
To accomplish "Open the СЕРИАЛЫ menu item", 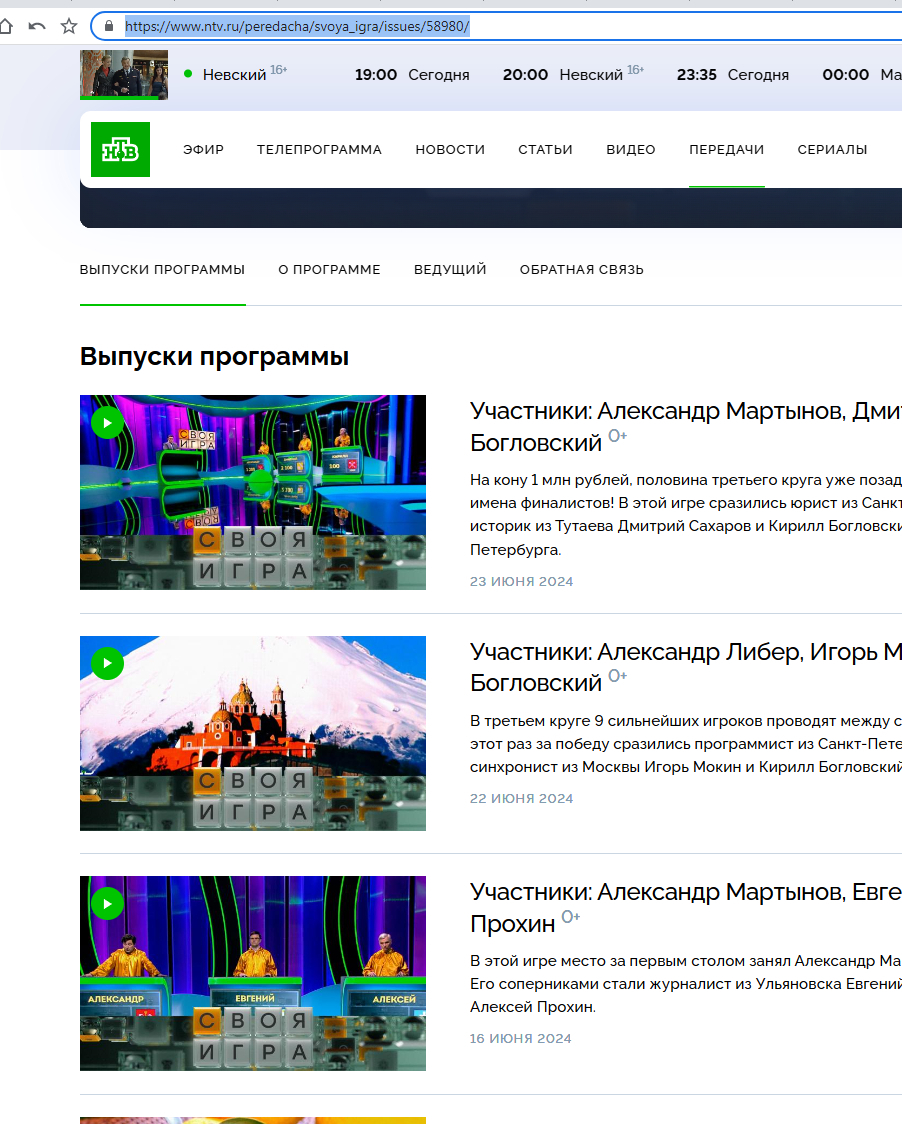I will (832, 150).
